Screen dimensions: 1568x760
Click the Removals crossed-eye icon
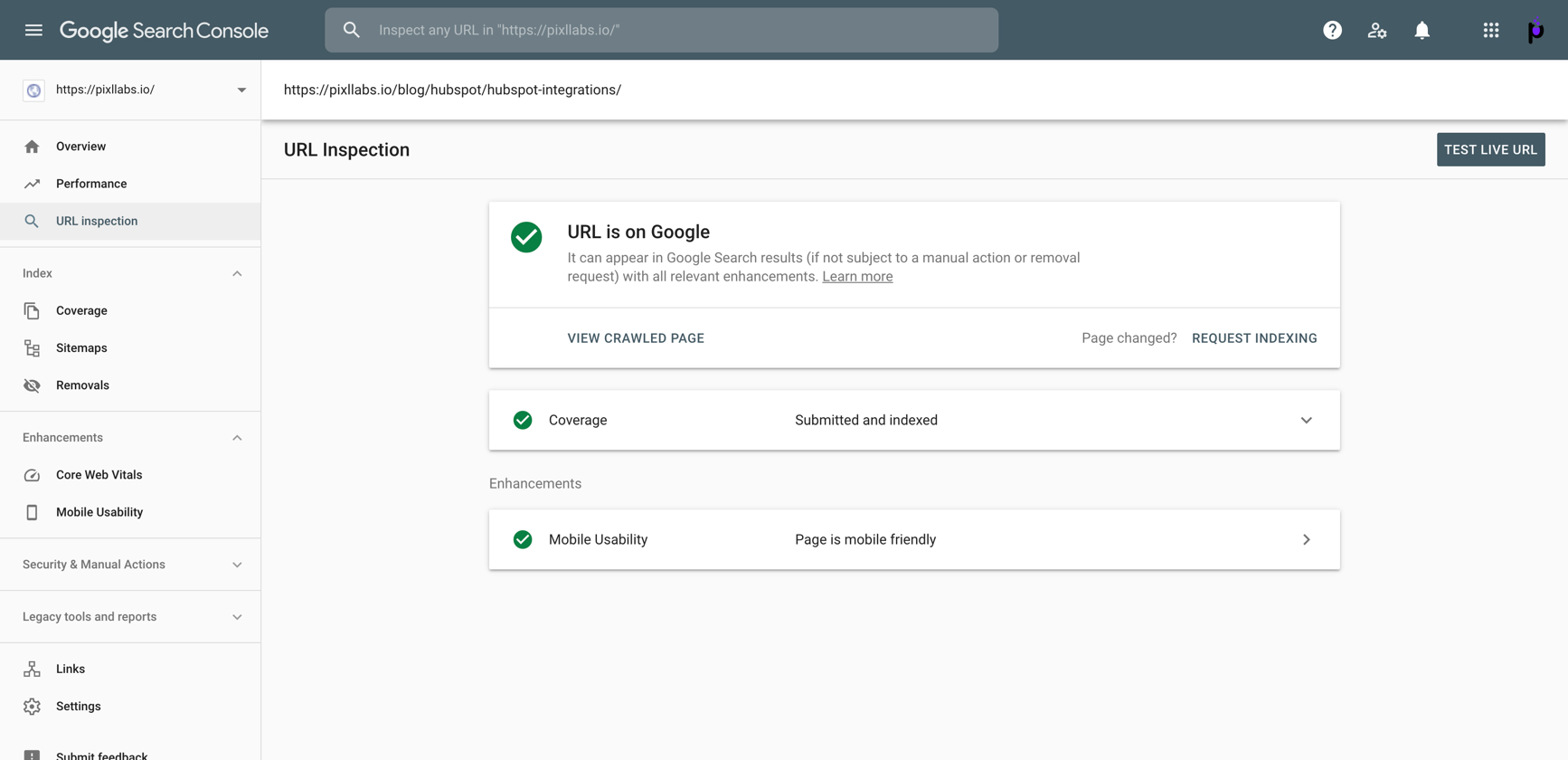[32, 385]
